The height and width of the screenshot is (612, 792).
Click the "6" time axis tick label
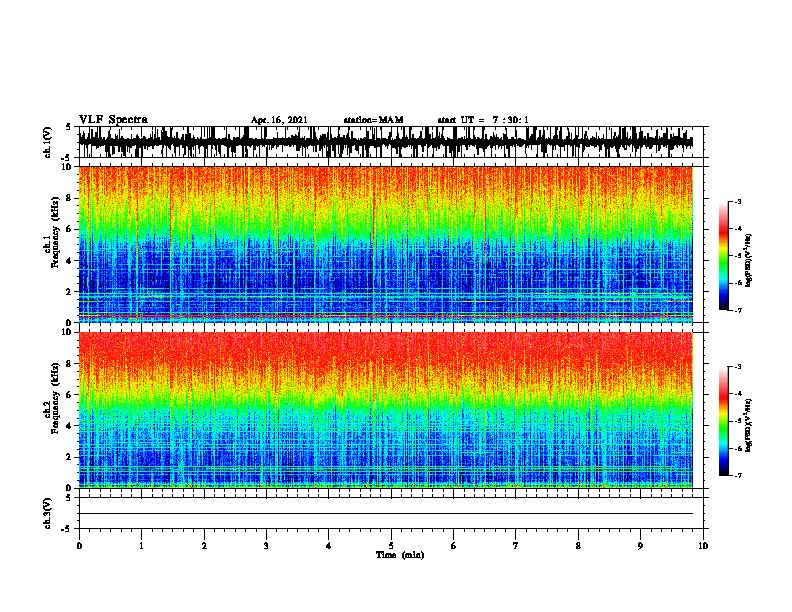click(x=454, y=546)
